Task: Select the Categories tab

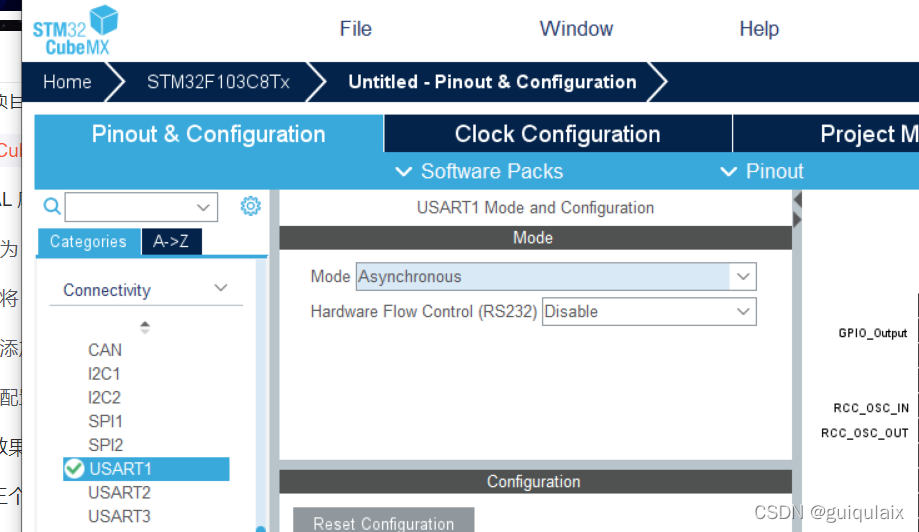Action: pos(88,241)
